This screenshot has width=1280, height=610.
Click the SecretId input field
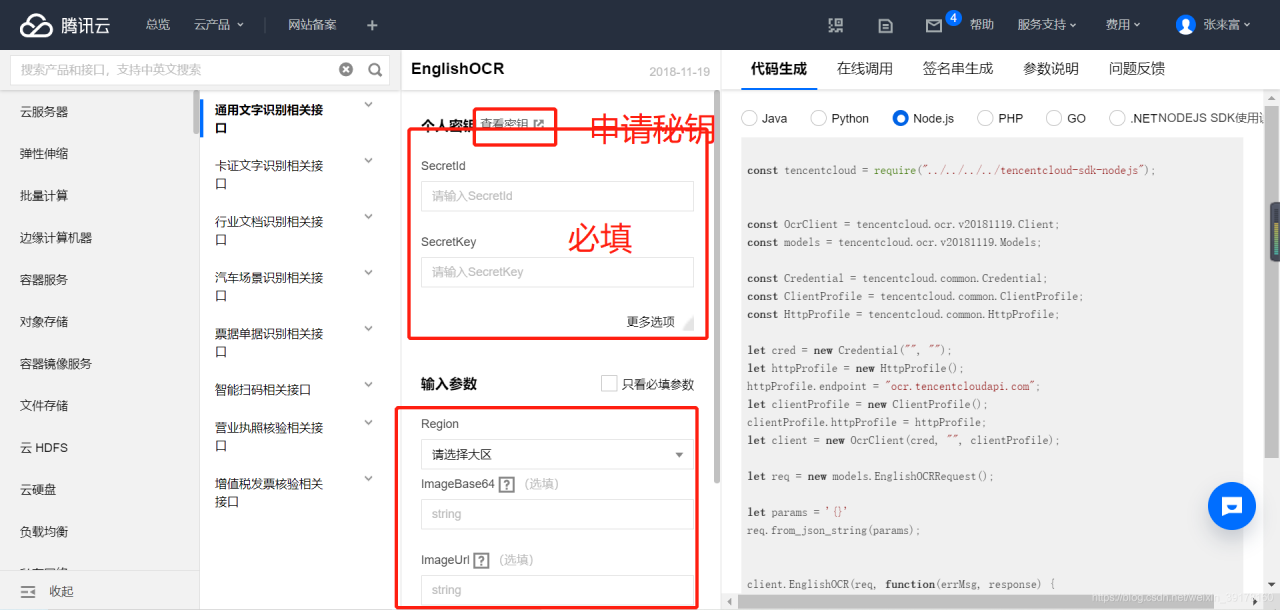click(557, 196)
